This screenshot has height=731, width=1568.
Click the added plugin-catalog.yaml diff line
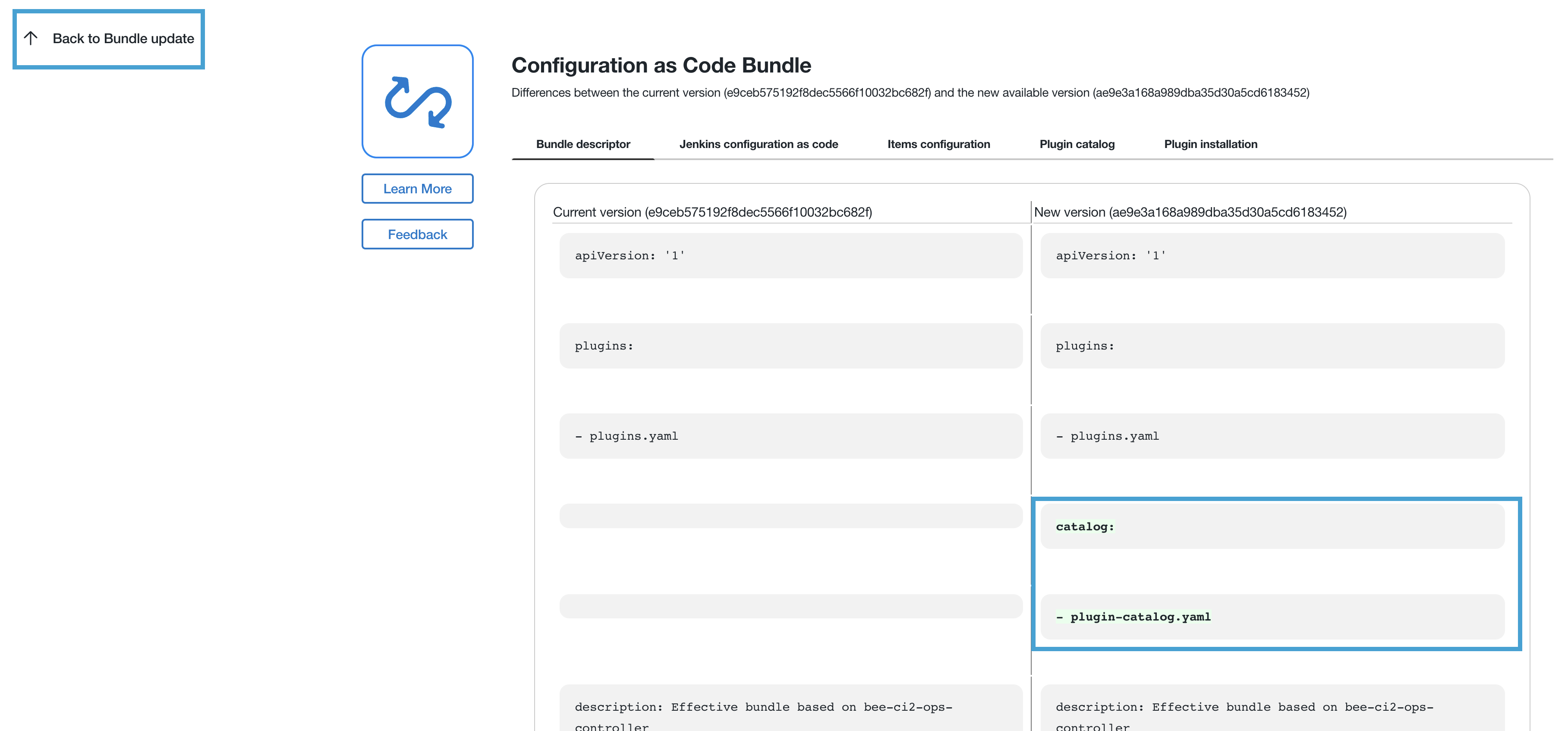coord(1133,617)
